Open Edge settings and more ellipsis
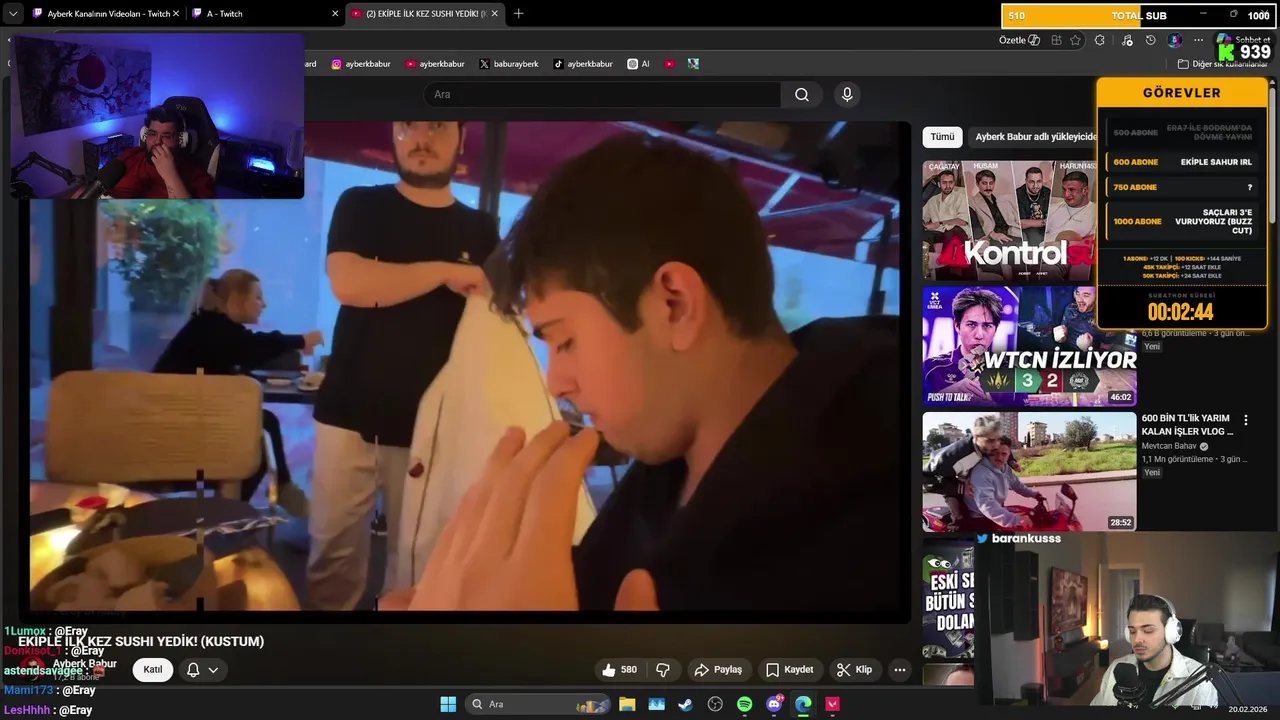This screenshot has height=720, width=1280. tap(1198, 40)
